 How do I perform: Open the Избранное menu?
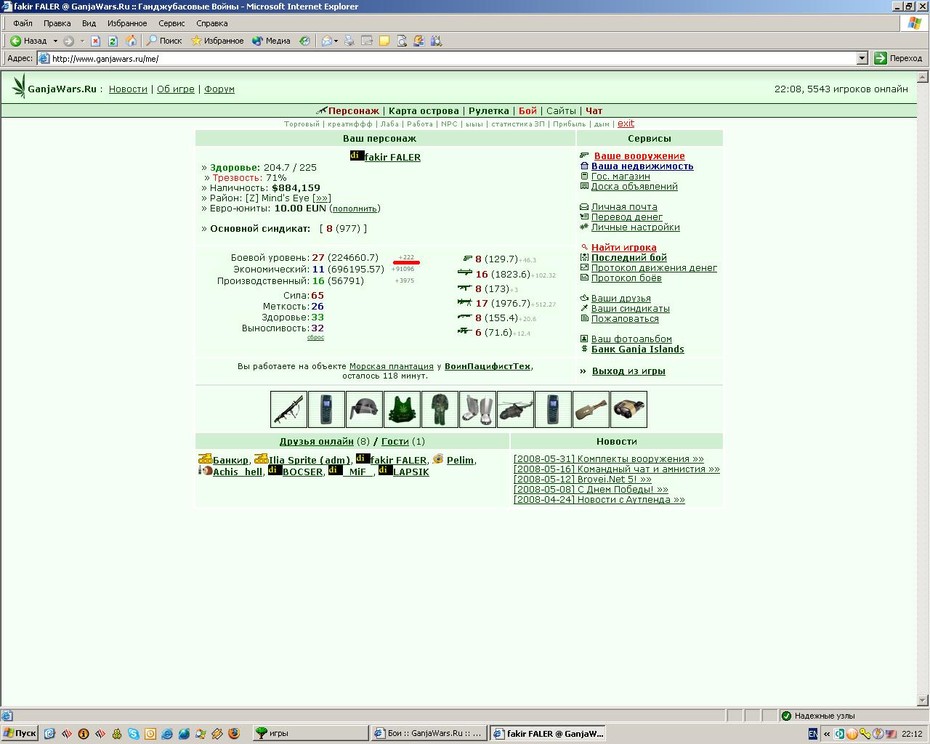pyautogui.click(x=127, y=24)
